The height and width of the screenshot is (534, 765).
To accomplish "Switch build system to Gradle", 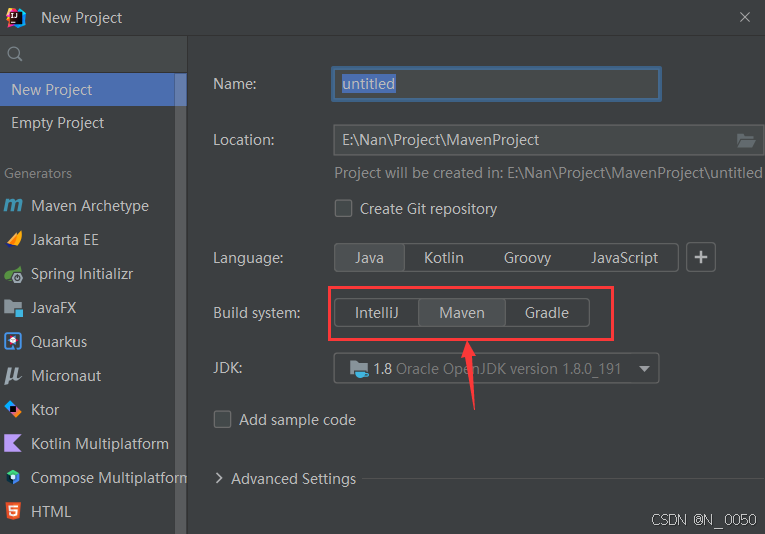I will 547,313.
